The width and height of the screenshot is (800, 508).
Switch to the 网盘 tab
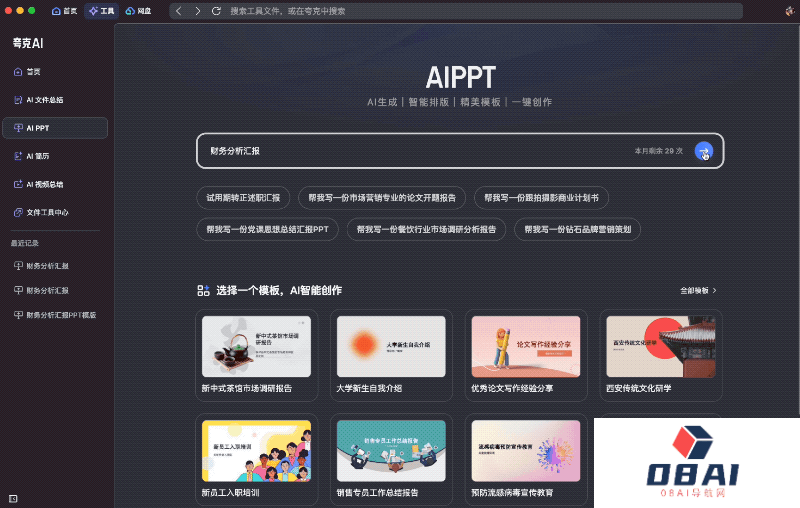(139, 11)
